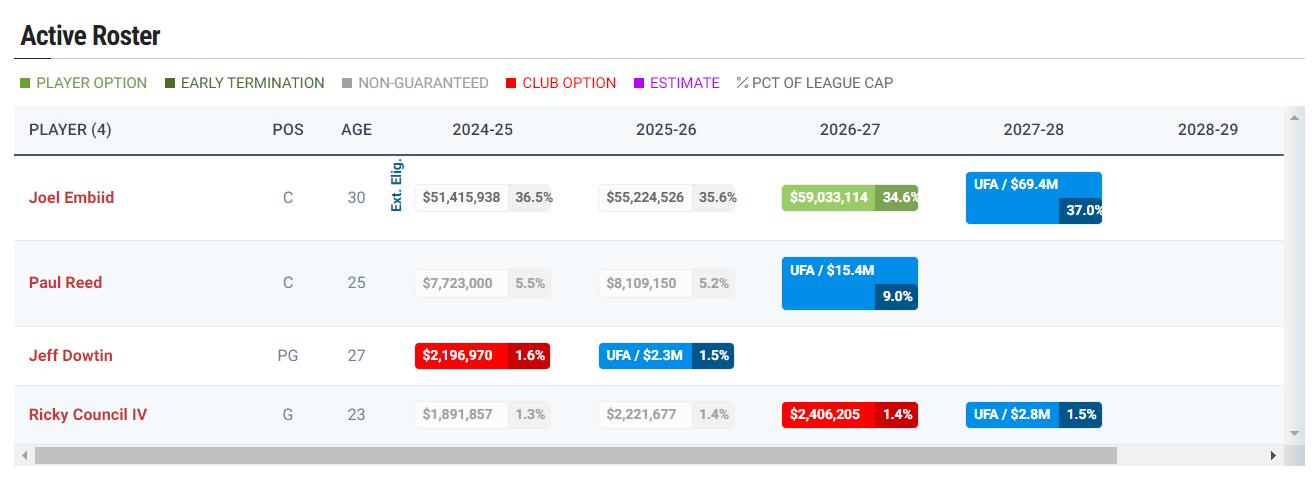Click Jeff Dowtin's red $2,196,970 club option
Screen dimensions: 1314x481
458,356
